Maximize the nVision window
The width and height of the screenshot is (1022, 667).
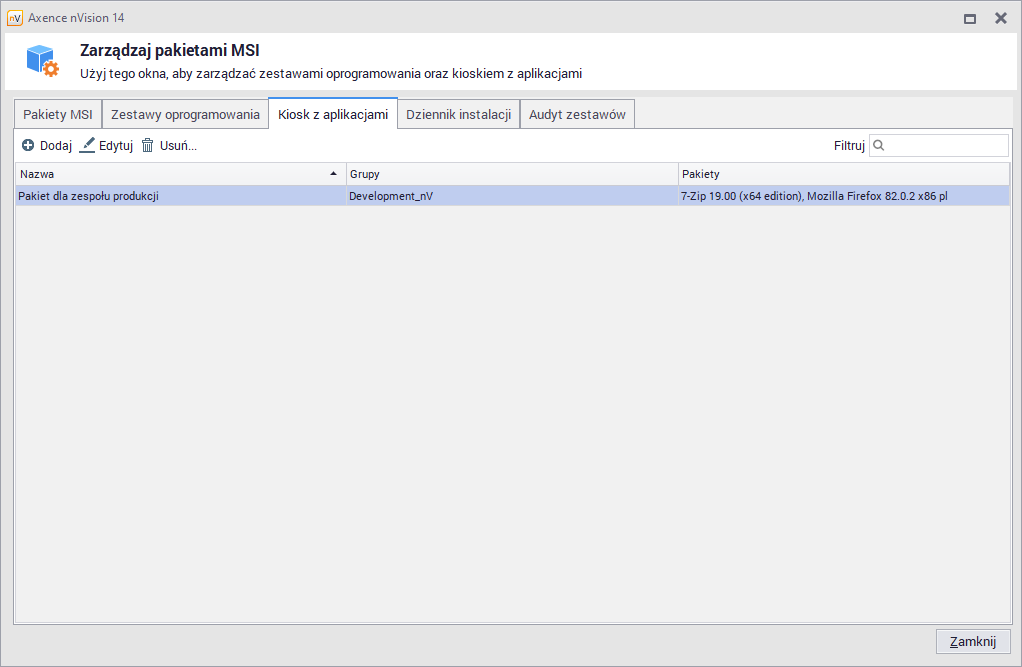969,18
